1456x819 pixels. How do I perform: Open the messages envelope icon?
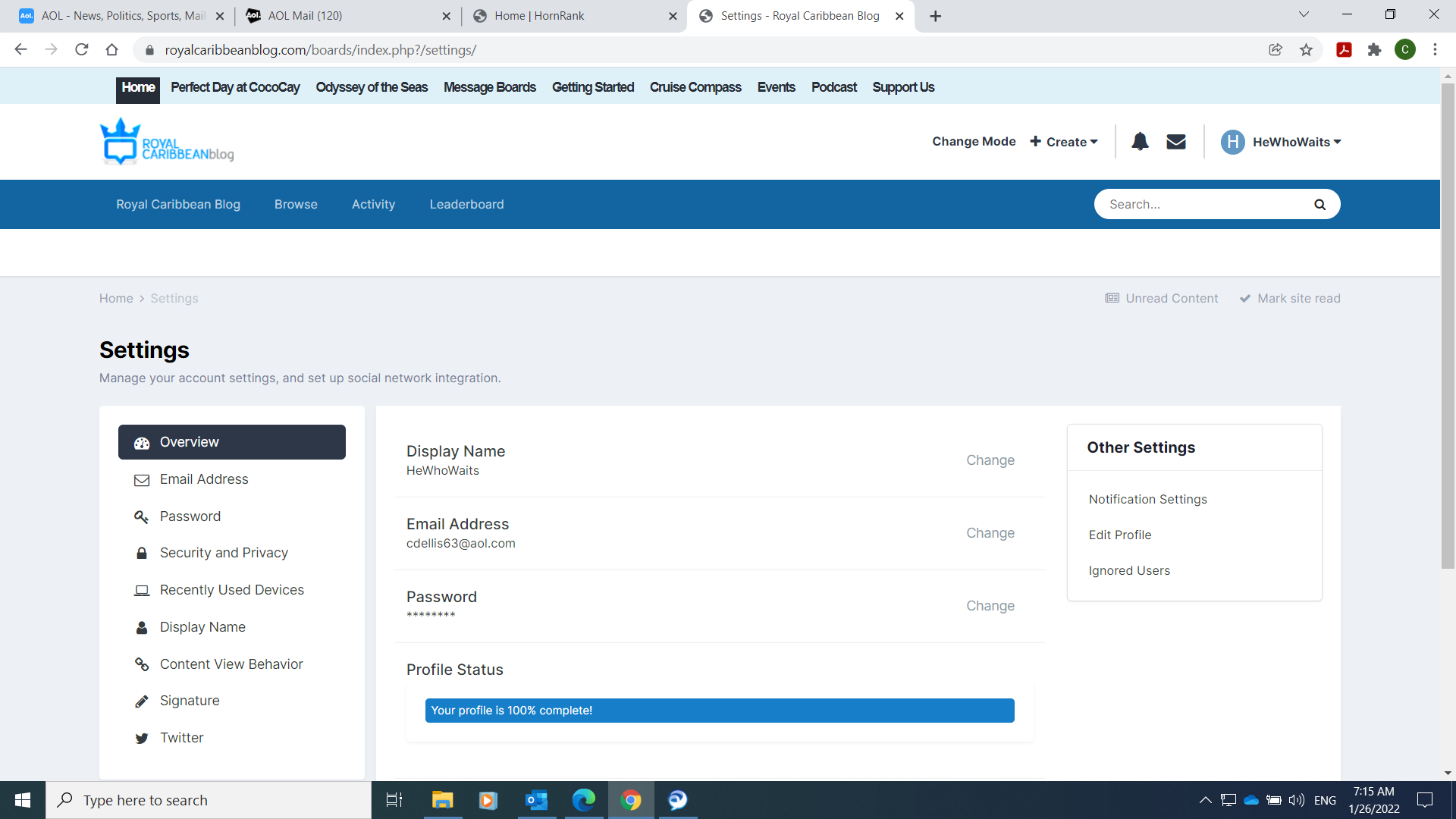click(1176, 142)
